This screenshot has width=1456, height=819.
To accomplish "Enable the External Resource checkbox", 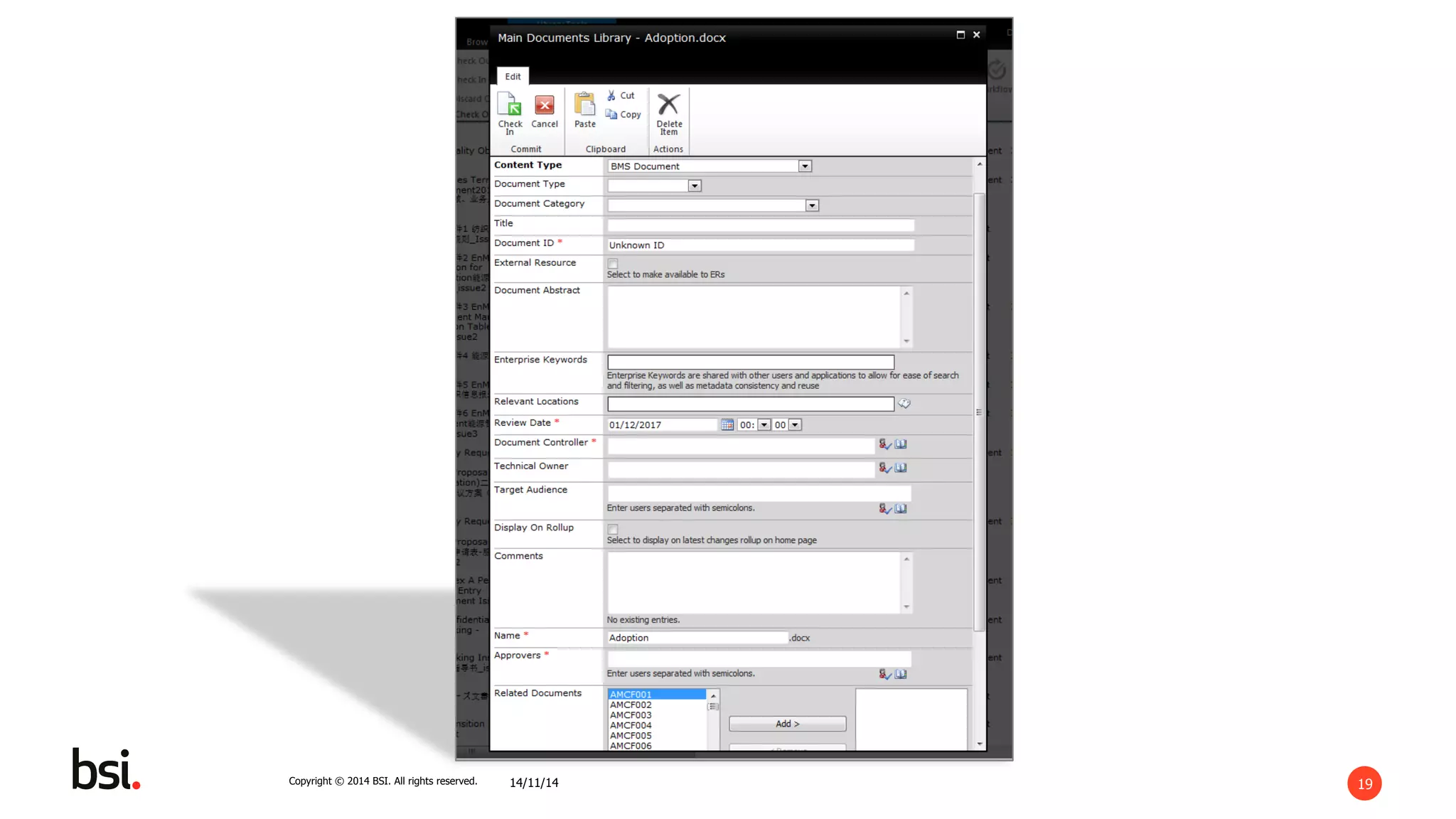I will 613,264.
